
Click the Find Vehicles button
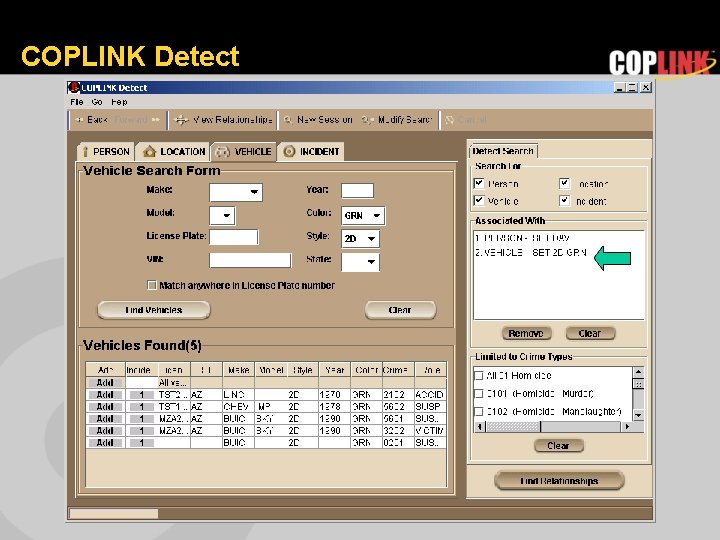(x=154, y=310)
